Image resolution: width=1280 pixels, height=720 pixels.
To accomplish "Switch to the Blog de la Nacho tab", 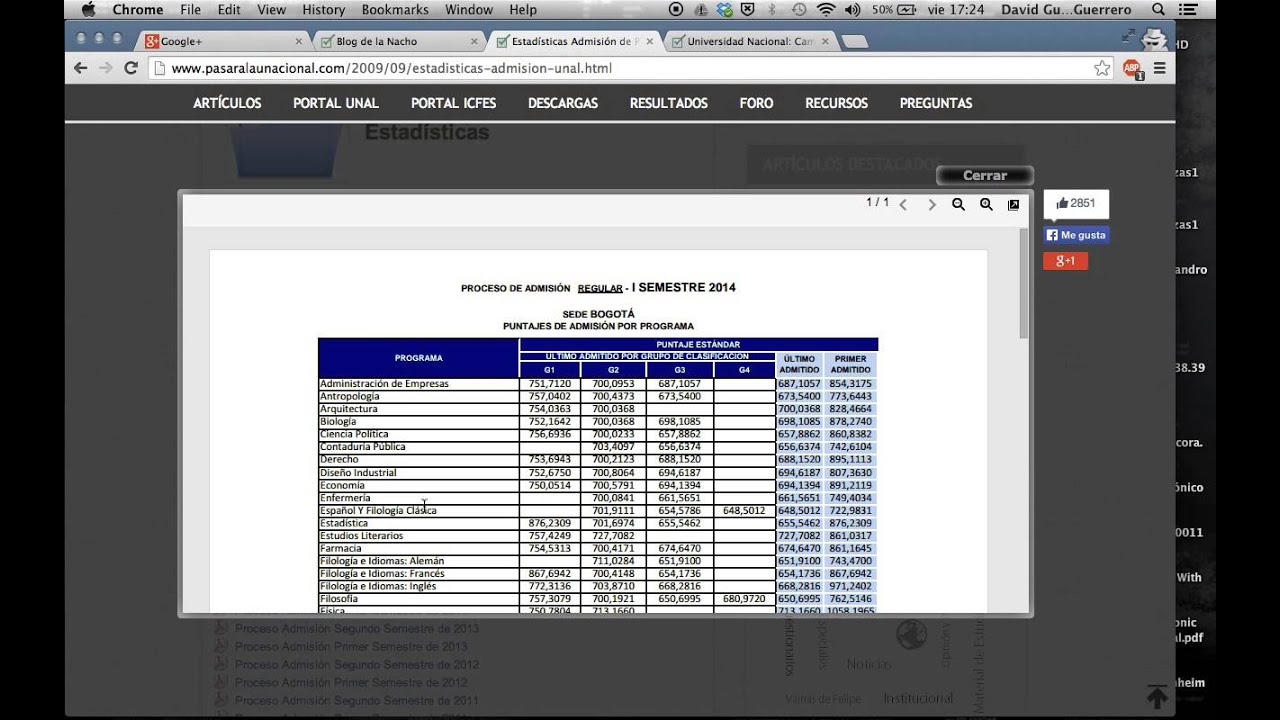I will (x=398, y=42).
